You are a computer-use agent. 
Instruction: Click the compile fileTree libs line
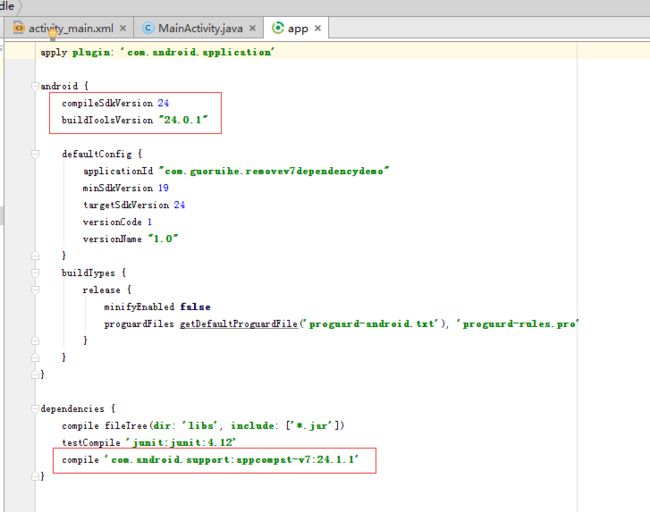click(203, 426)
